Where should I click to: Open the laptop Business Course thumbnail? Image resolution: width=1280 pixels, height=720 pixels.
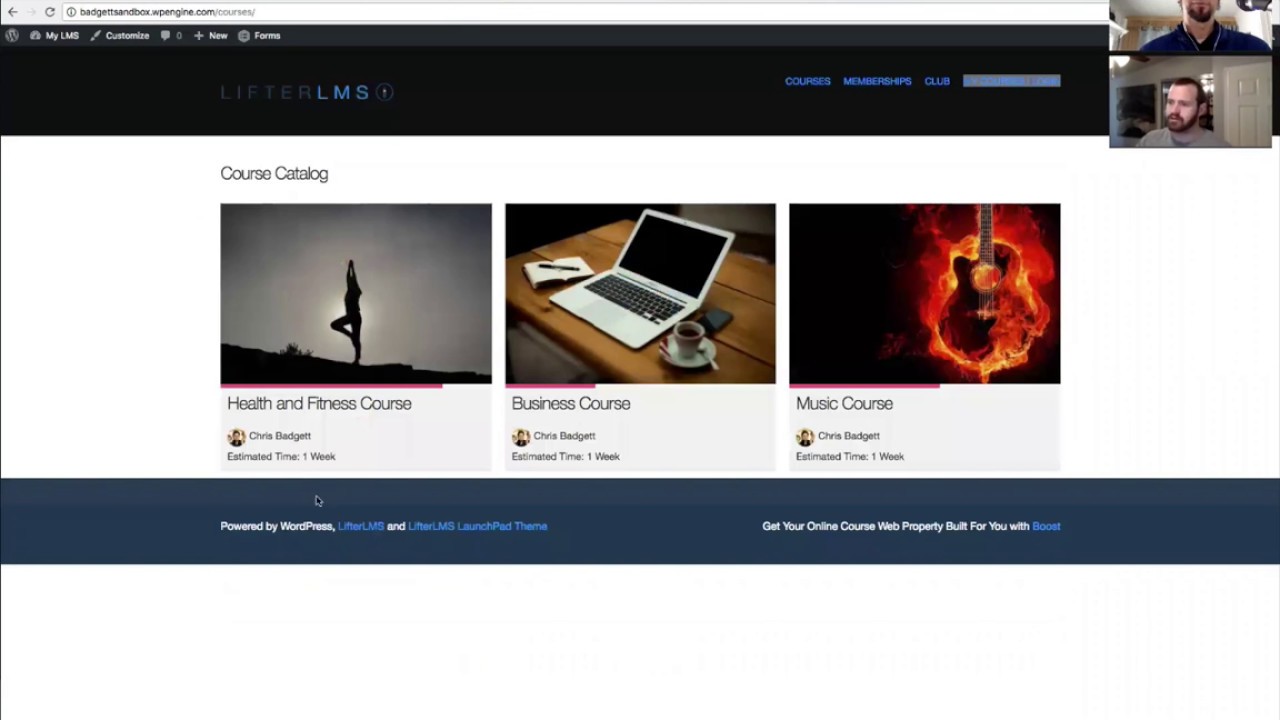click(x=640, y=293)
